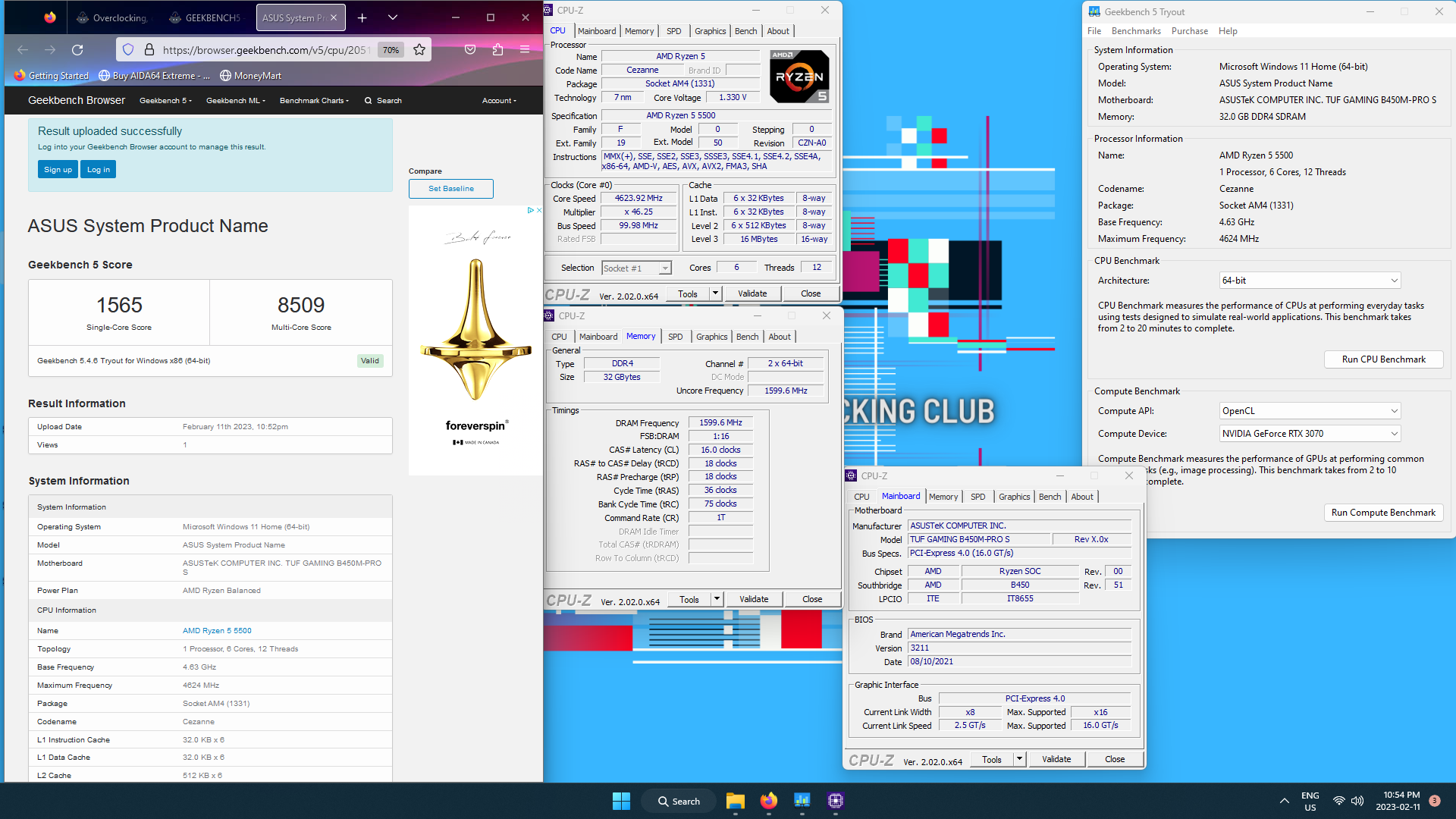
Task: Click the Set Baseline button
Action: click(451, 189)
